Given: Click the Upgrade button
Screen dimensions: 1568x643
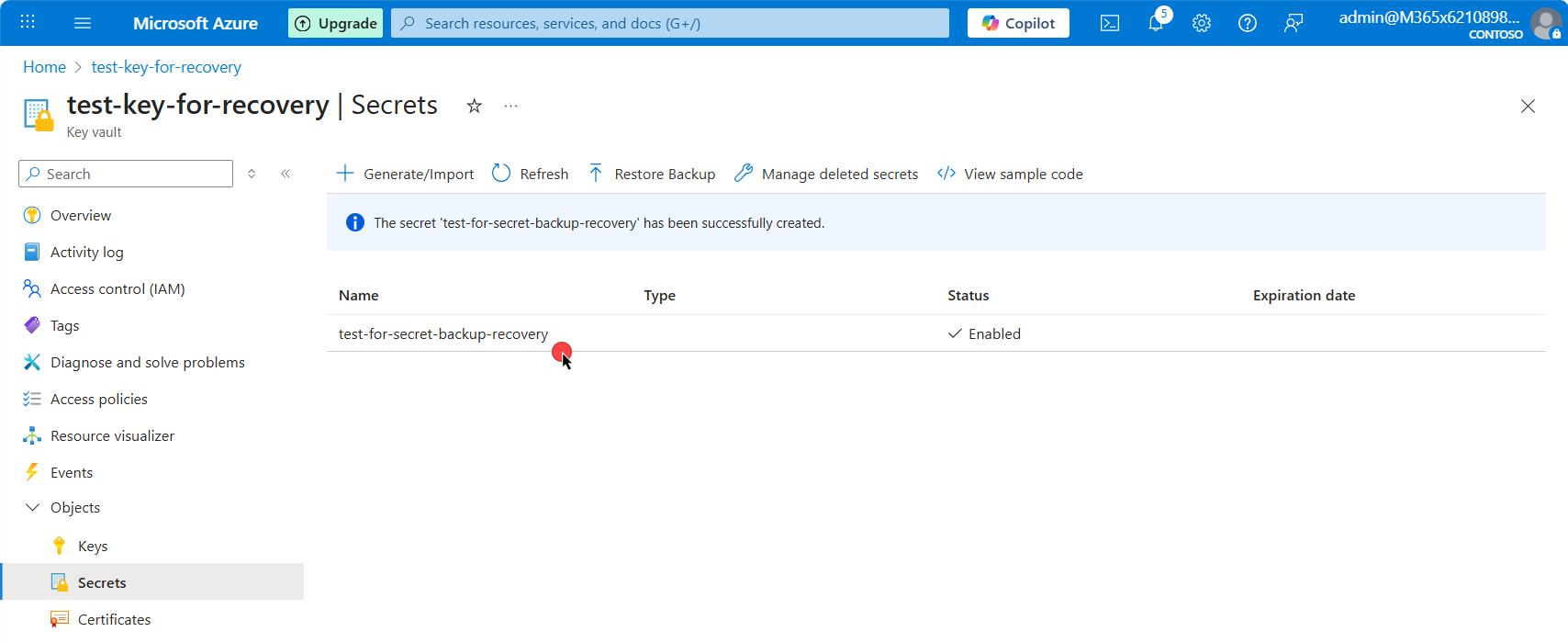Looking at the screenshot, I should coord(336,23).
